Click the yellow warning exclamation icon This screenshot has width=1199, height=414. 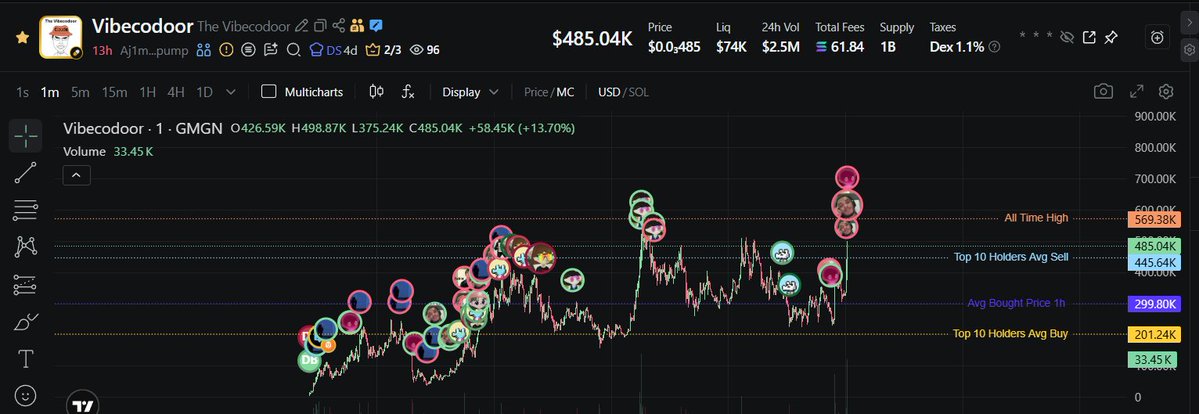[226, 50]
